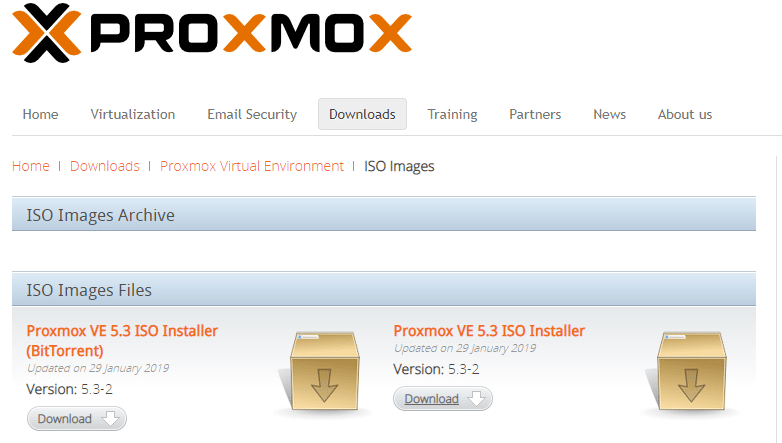Open the Virtualization menu

tap(133, 114)
